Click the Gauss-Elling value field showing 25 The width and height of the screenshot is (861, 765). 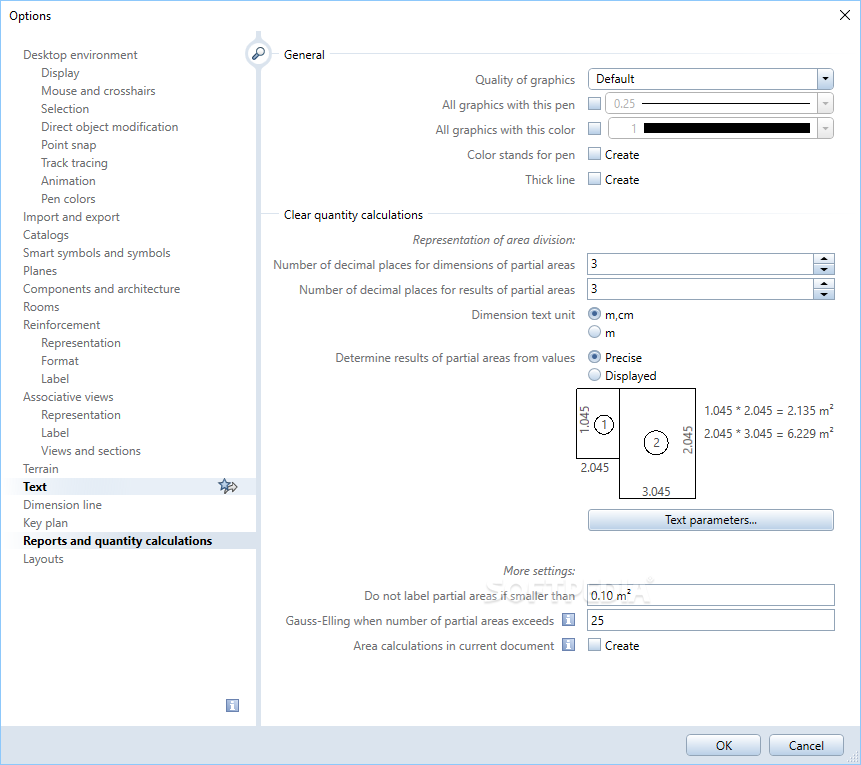(x=711, y=620)
